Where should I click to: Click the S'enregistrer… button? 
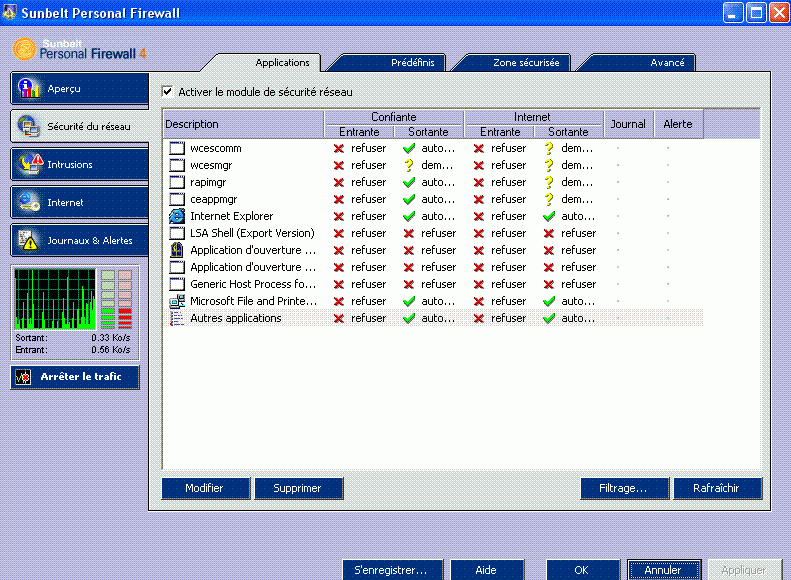[x=393, y=570]
